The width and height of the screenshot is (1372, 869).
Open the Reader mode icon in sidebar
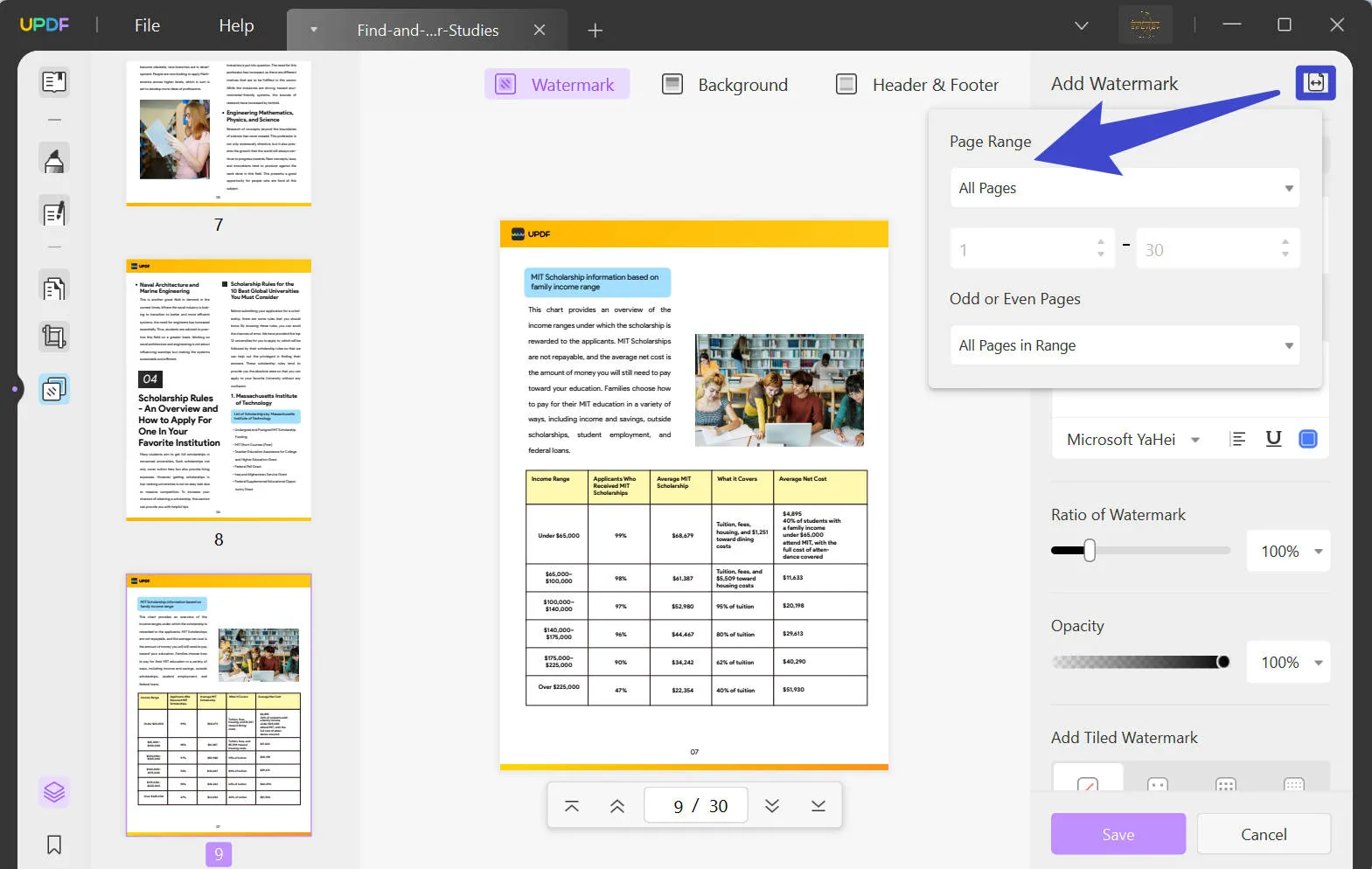tap(54, 81)
